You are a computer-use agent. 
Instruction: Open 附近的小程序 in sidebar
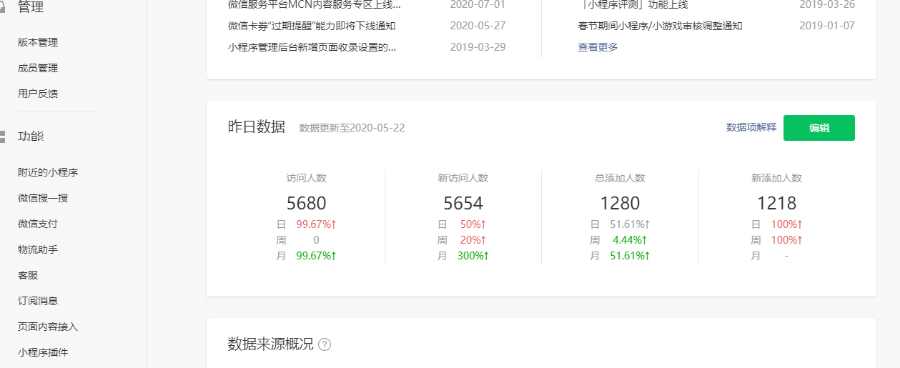coord(48,172)
